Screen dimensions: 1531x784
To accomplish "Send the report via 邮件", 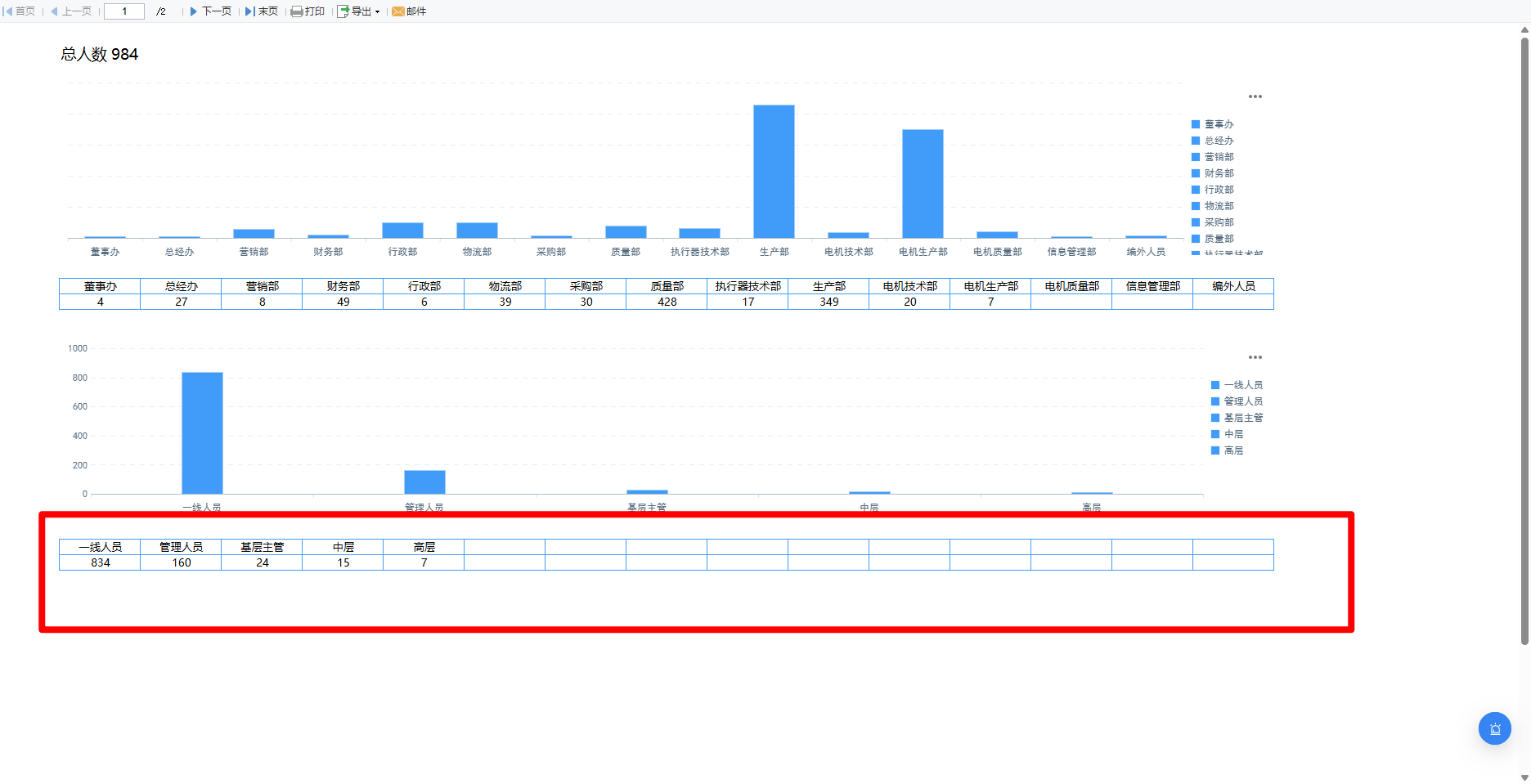I will (x=409, y=11).
